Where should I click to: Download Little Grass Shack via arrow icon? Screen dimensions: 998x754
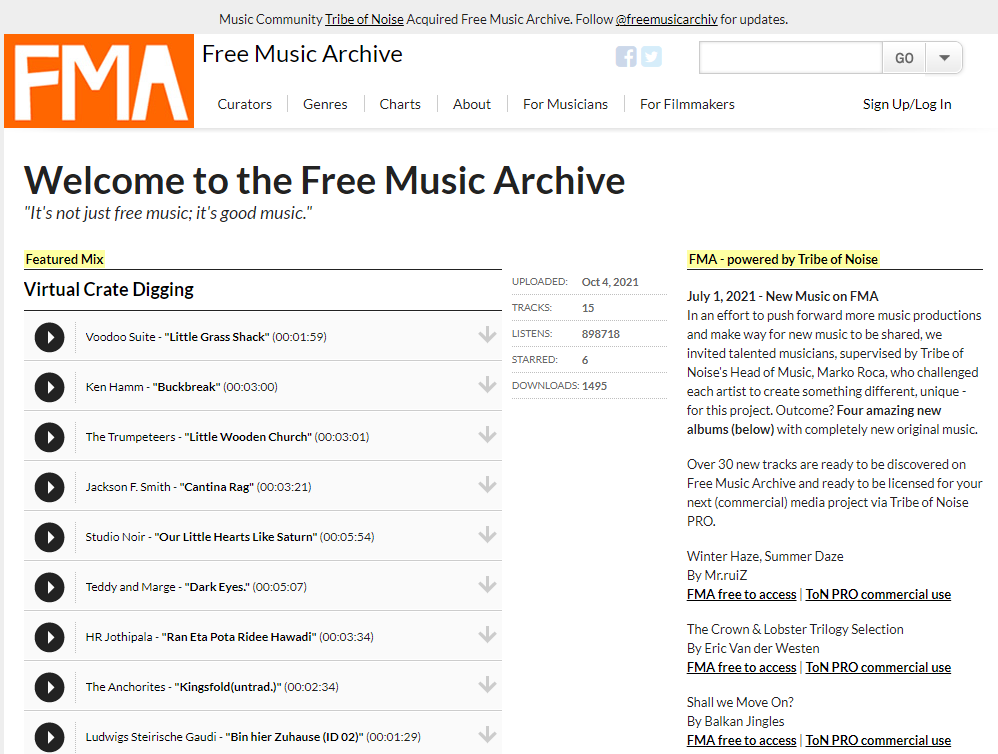(488, 335)
